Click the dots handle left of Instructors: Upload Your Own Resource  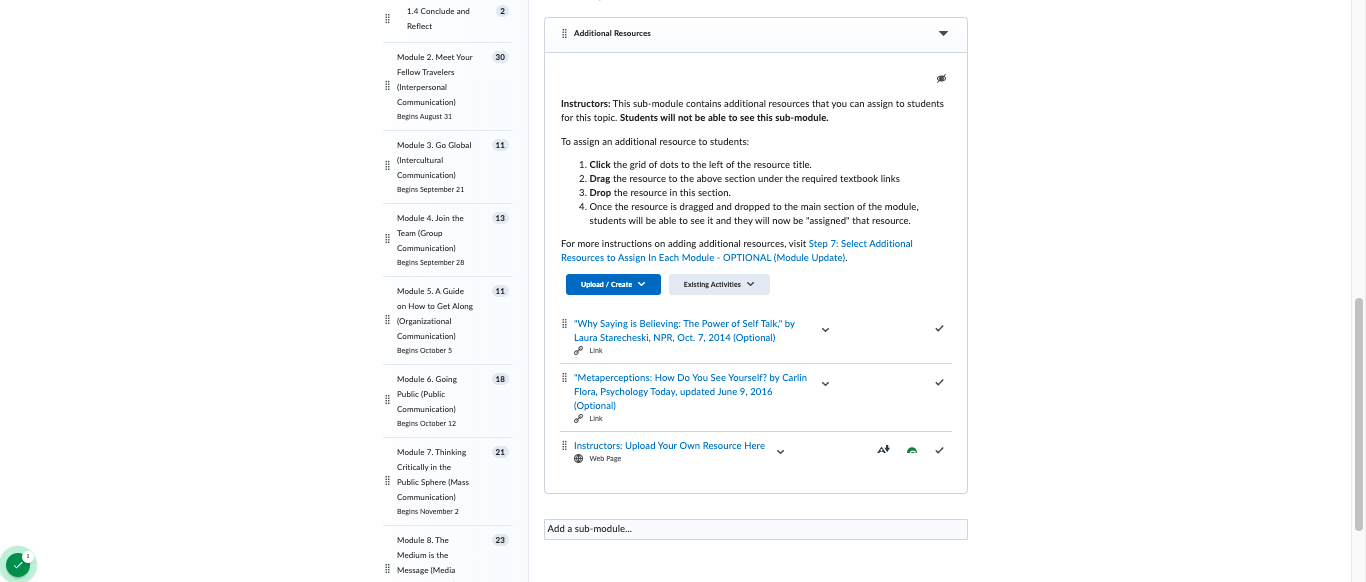click(x=565, y=445)
